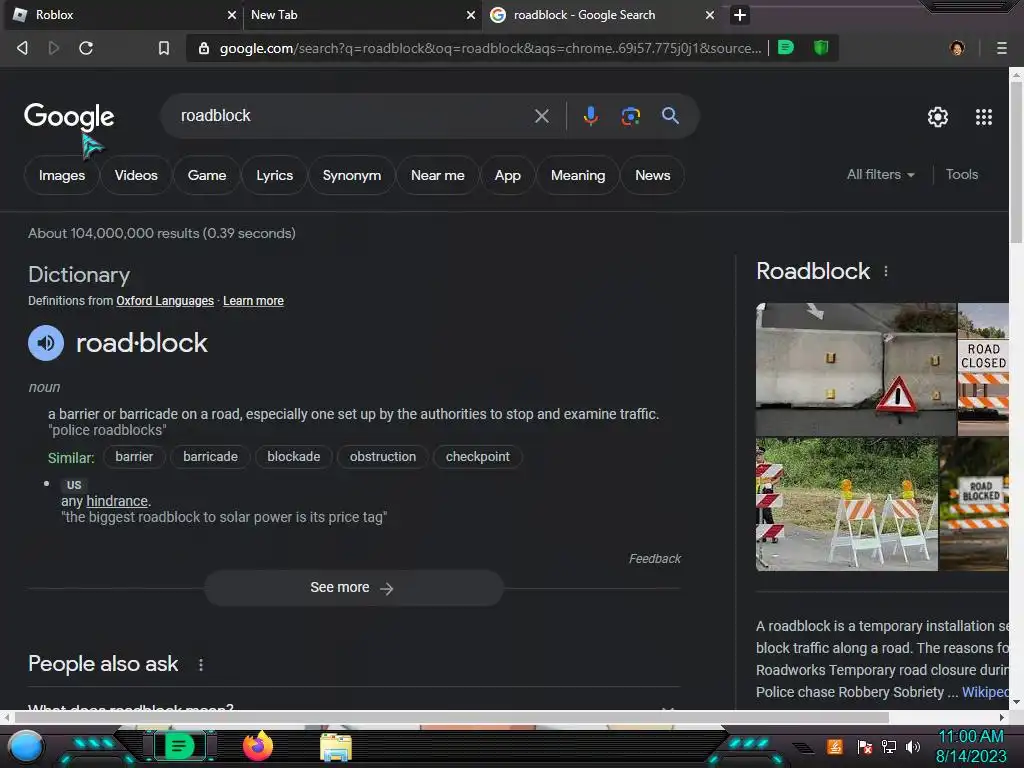
Task: Open Google quick settings gear
Action: point(938,117)
